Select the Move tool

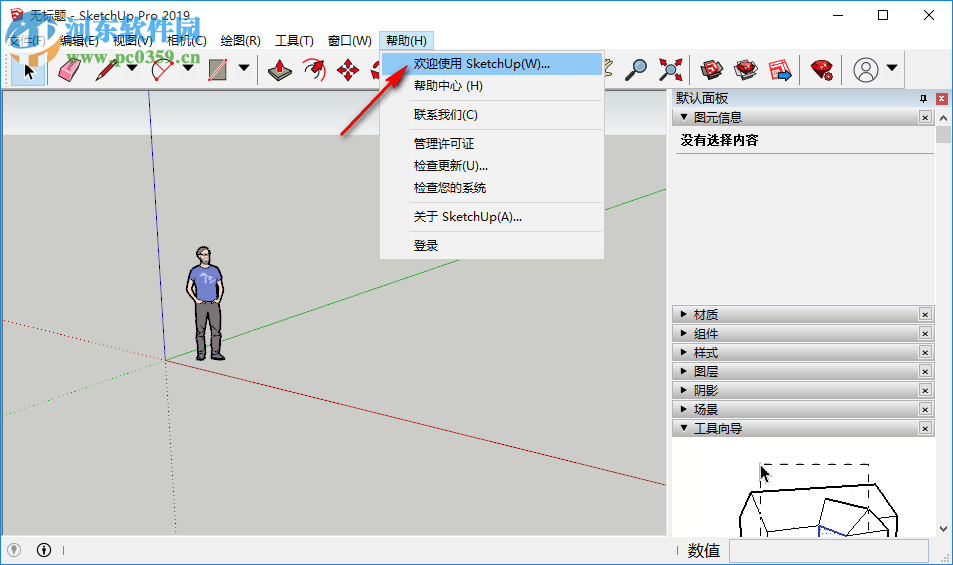(x=348, y=70)
